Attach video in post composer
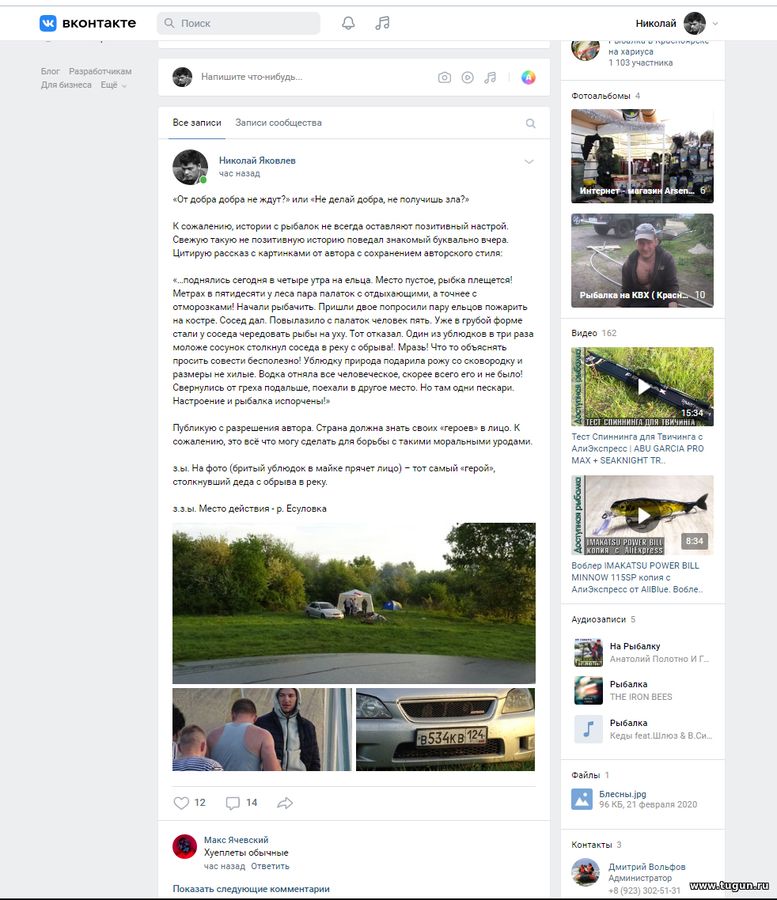The image size is (777, 900). 468,77
